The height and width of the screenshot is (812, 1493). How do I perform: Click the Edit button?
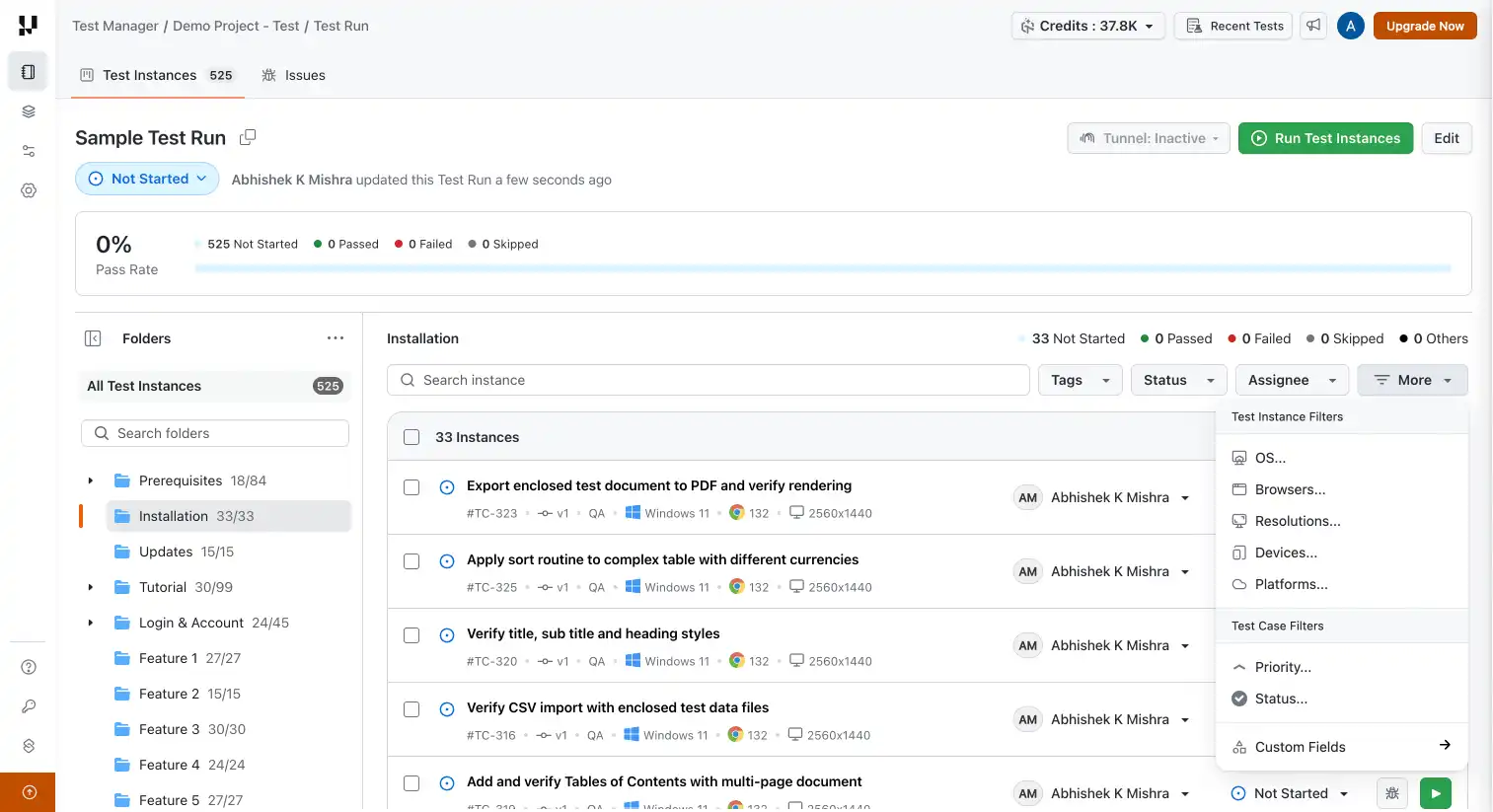1447,138
